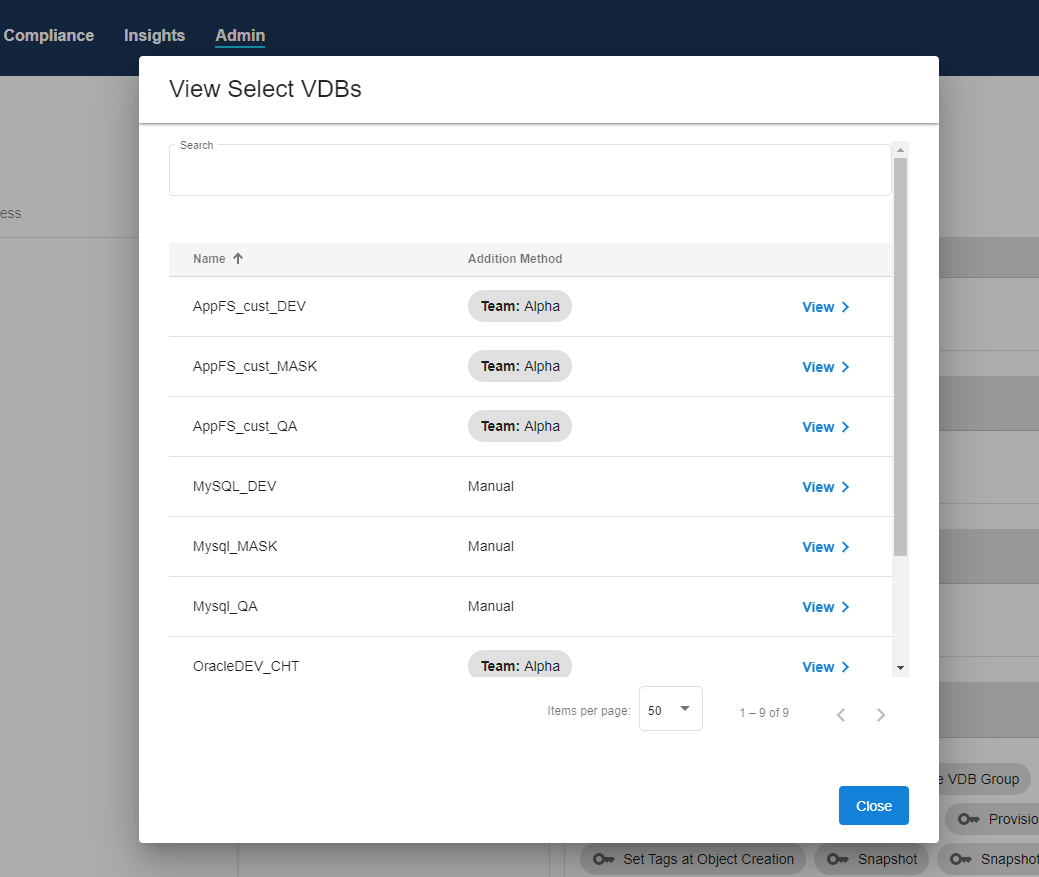Go to previous page arrow in paginator

(x=841, y=714)
